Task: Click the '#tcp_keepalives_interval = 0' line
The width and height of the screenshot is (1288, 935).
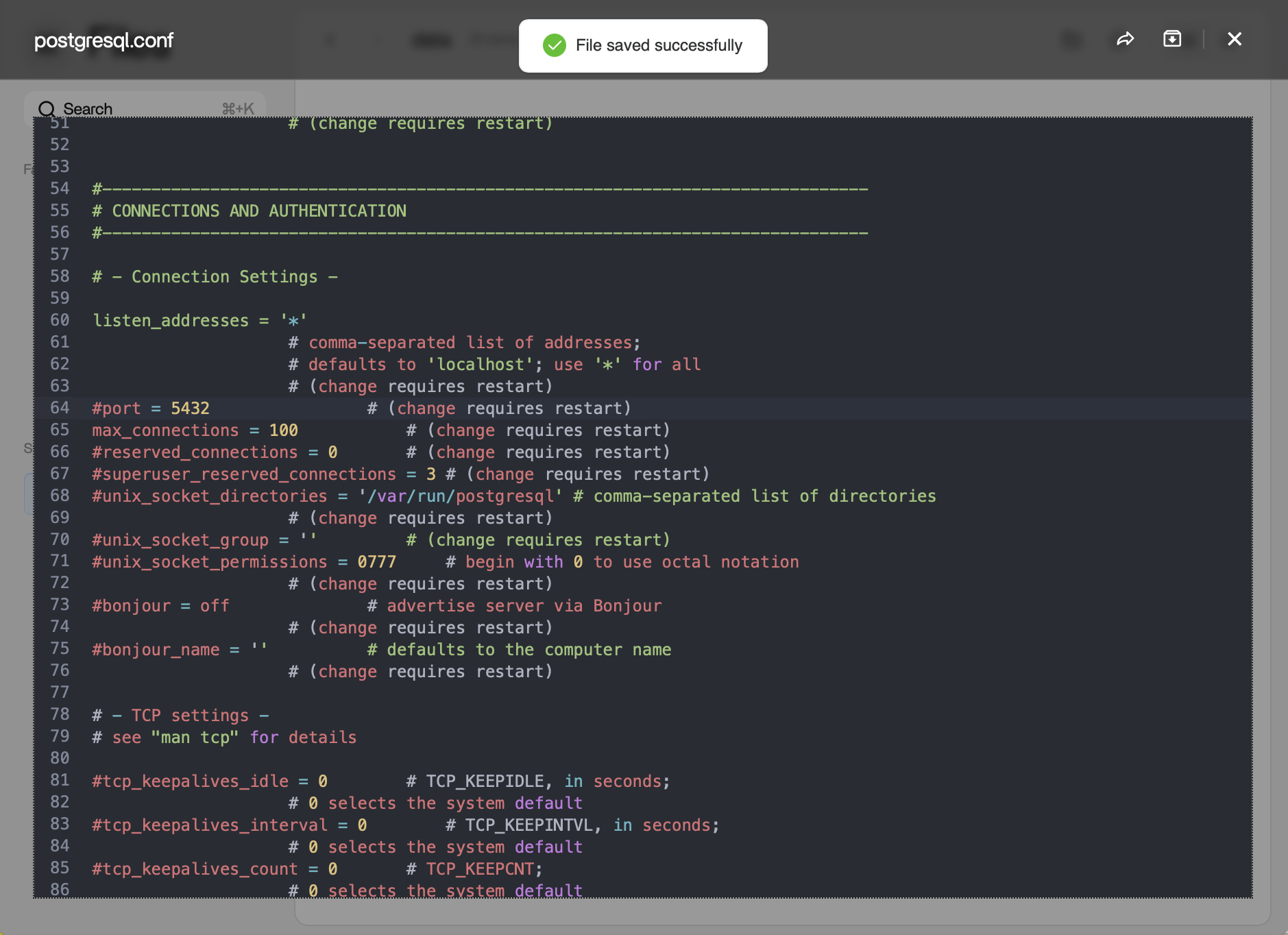Action: pyautogui.click(x=230, y=825)
